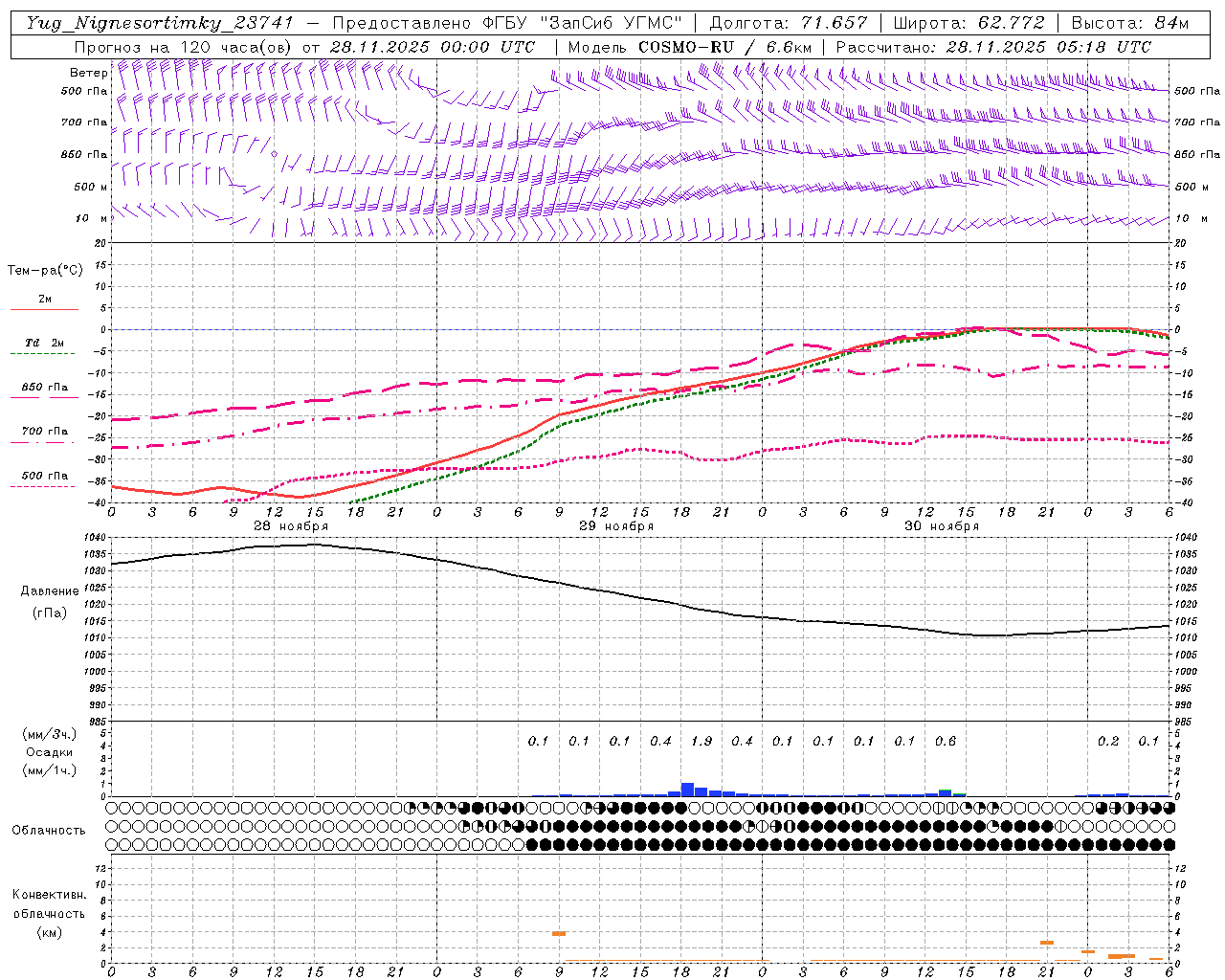Click the tallest blue precipitation bar
Screen dimensions: 1225x980
point(687,790)
